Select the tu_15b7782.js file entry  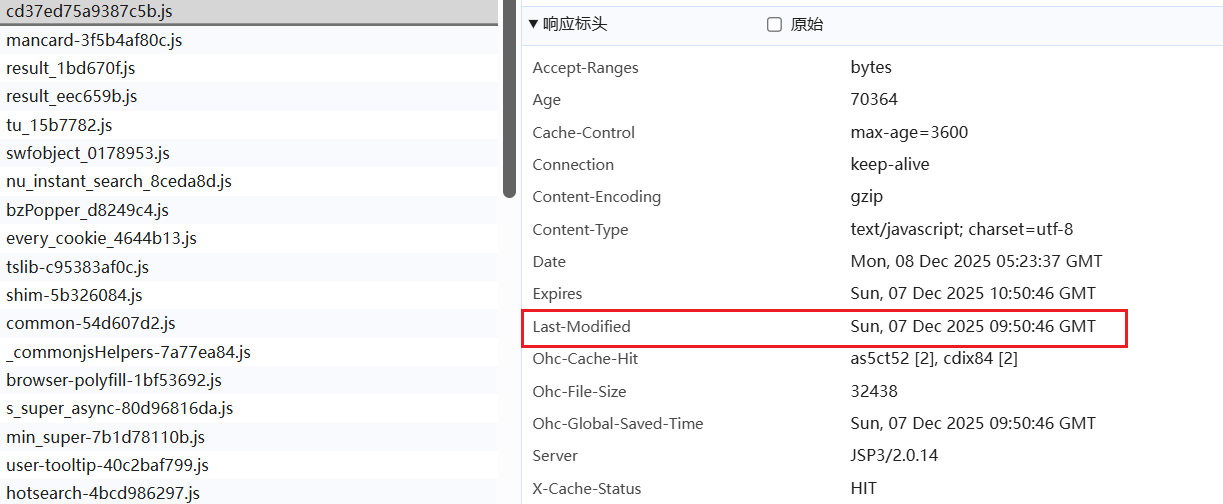pos(249,125)
